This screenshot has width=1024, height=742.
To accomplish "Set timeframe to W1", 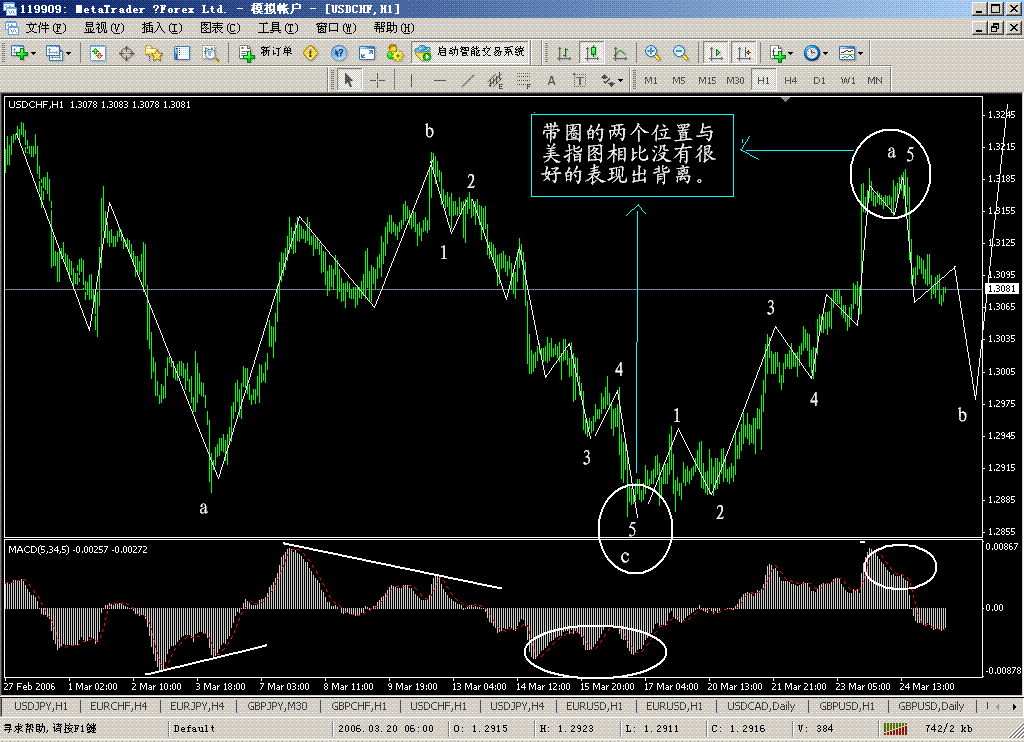I will point(848,80).
